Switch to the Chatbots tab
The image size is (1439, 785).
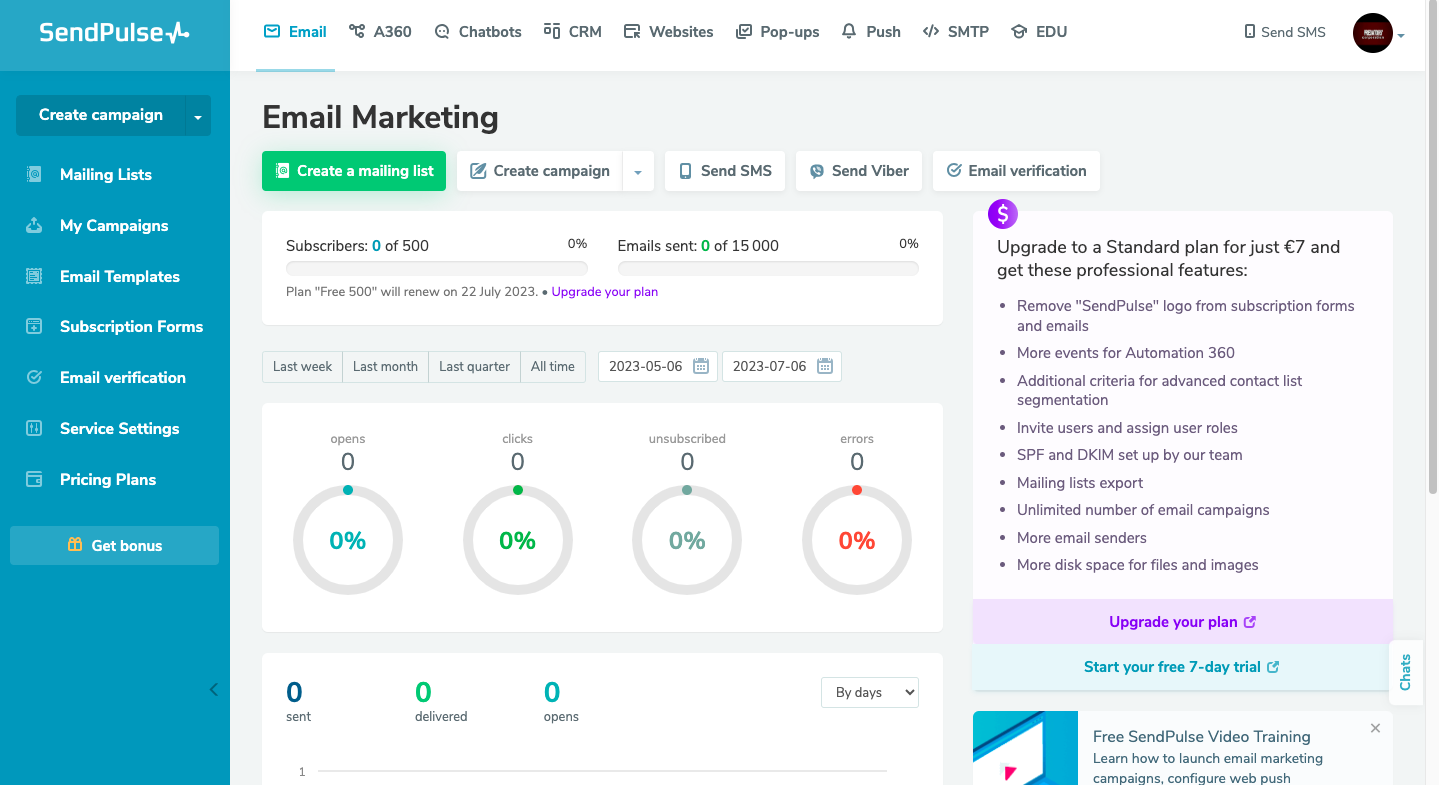point(478,31)
